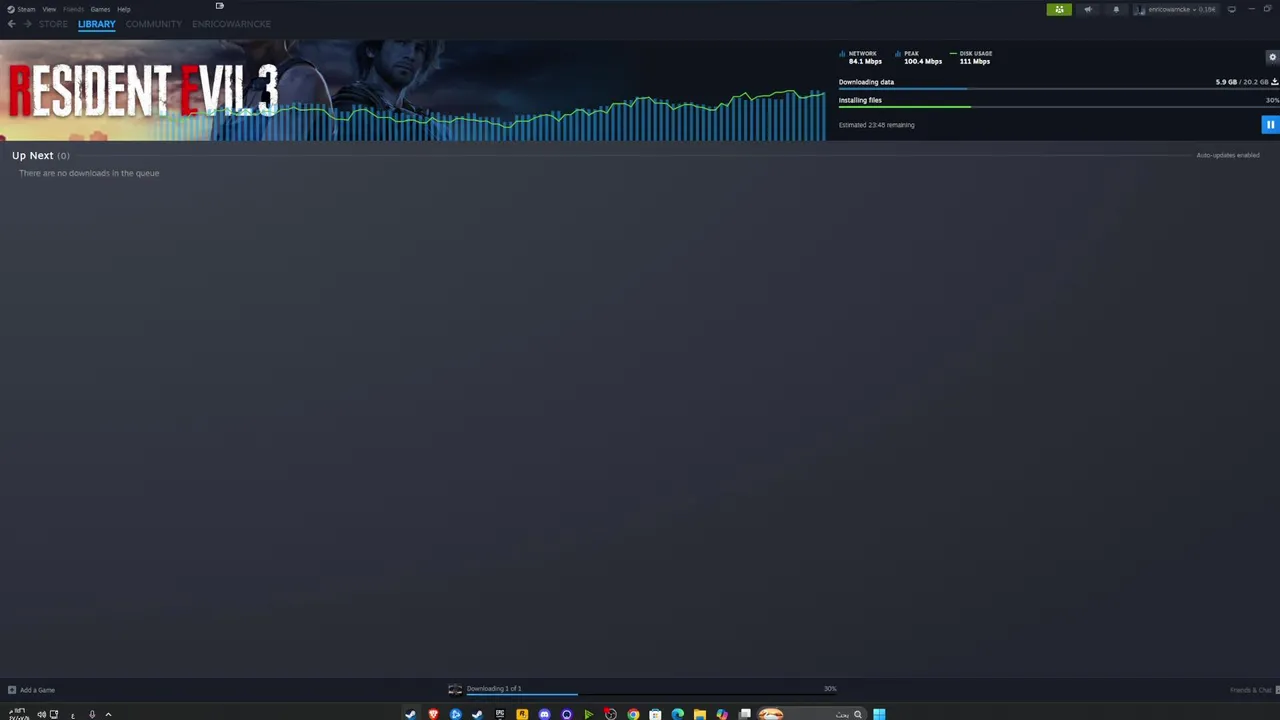Image resolution: width=1280 pixels, height=720 pixels.
Task: Open Microsoft Store from taskbar
Action: click(x=655, y=714)
